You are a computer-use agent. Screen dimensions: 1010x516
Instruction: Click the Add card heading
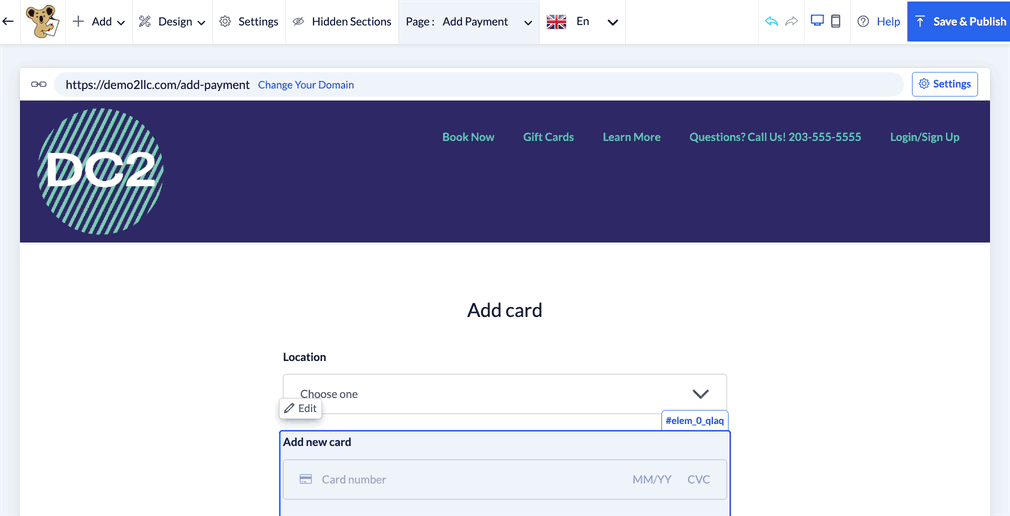504,310
